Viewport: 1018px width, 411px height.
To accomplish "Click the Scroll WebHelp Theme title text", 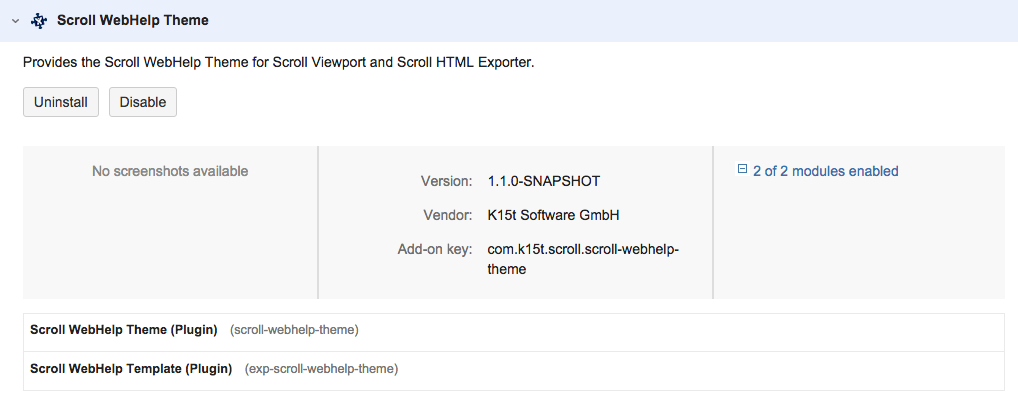I will 132,20.
